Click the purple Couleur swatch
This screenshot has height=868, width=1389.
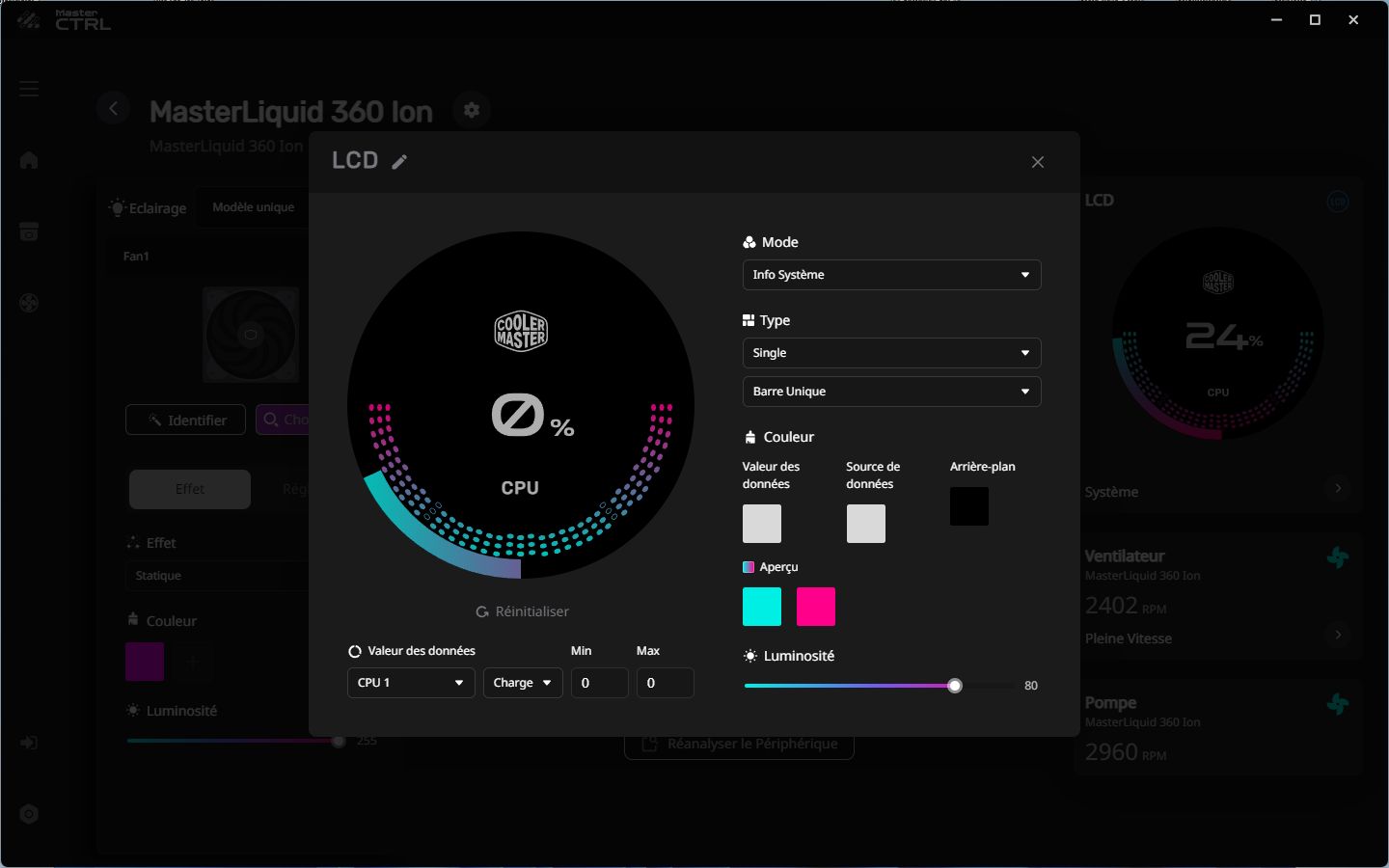tap(145, 662)
